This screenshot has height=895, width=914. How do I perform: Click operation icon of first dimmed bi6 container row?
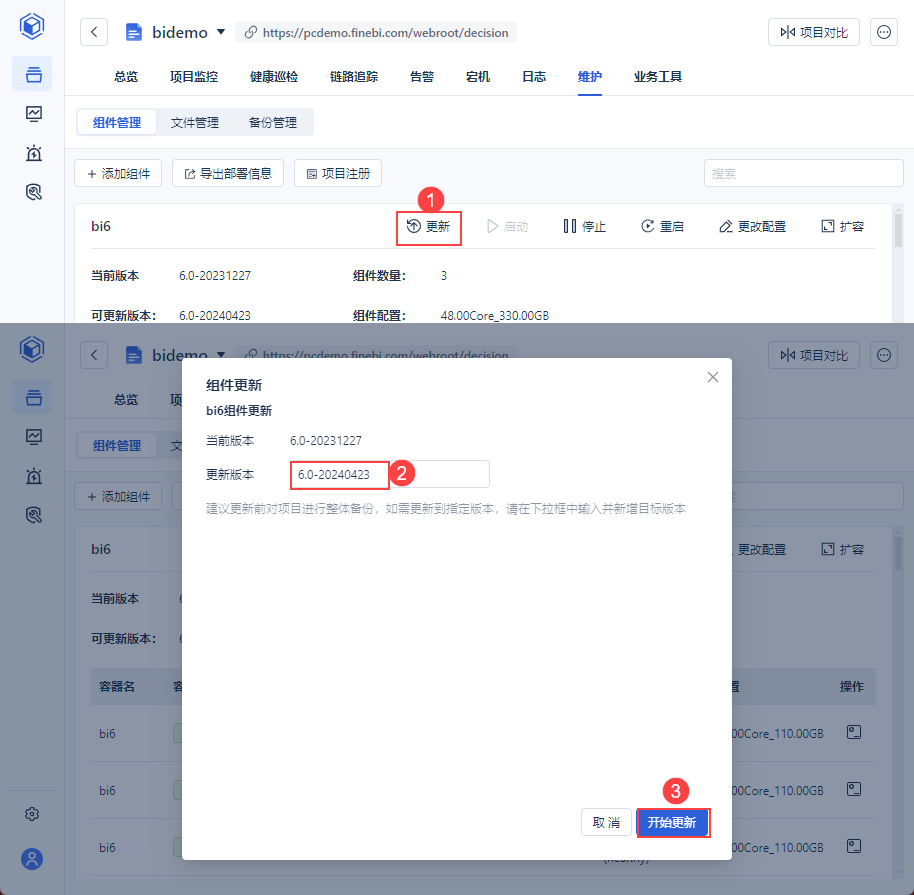[x=853, y=732]
